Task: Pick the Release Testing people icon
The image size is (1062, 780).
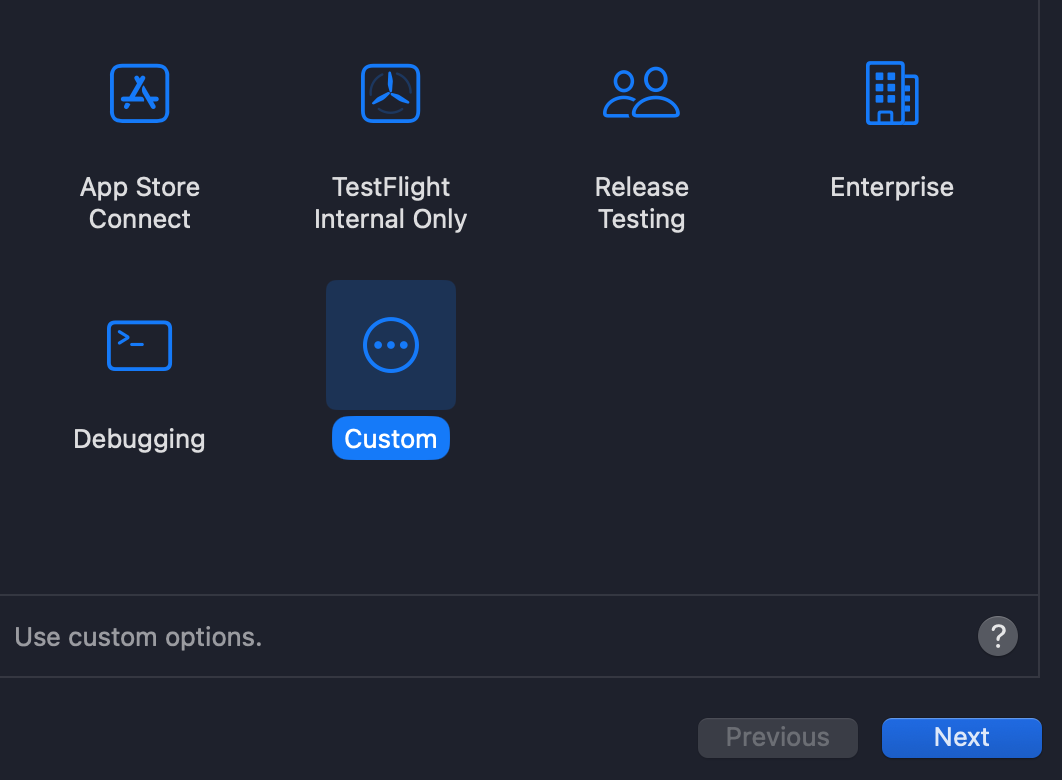Action: [641, 93]
